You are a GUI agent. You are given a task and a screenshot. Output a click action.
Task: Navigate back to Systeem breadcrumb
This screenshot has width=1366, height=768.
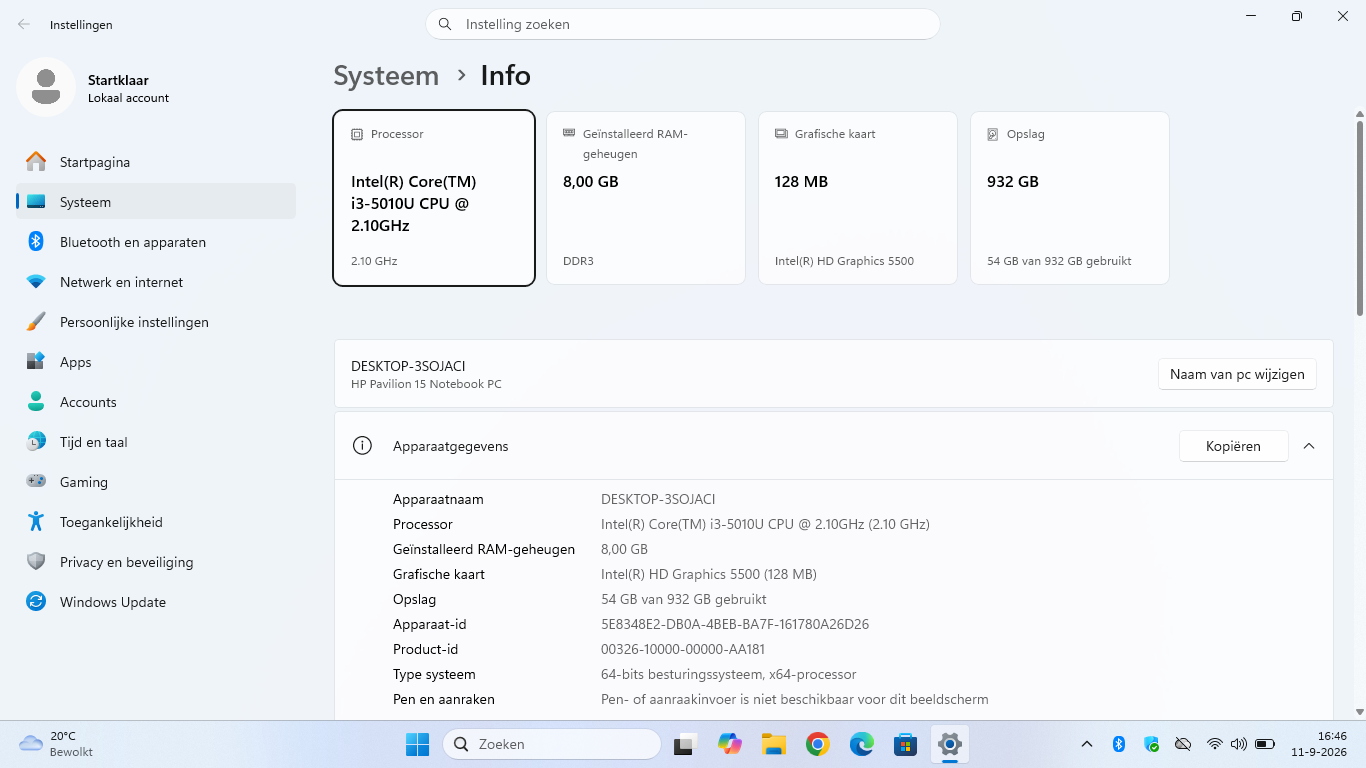click(386, 76)
